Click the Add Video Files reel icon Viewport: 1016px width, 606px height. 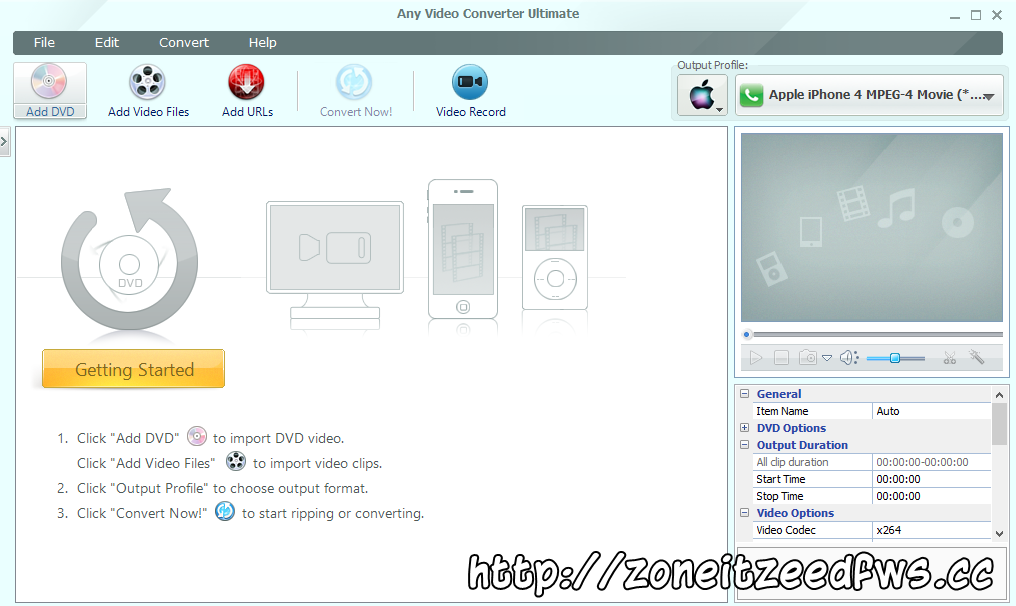(x=148, y=82)
